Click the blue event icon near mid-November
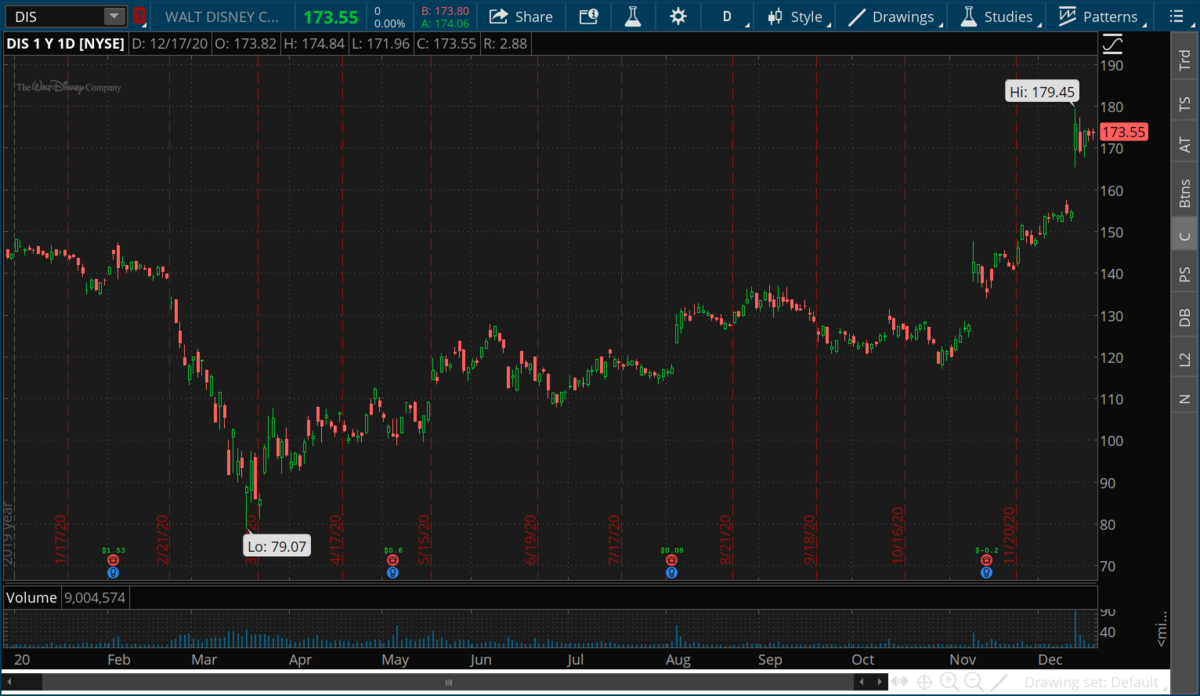1200x696 pixels. point(987,573)
